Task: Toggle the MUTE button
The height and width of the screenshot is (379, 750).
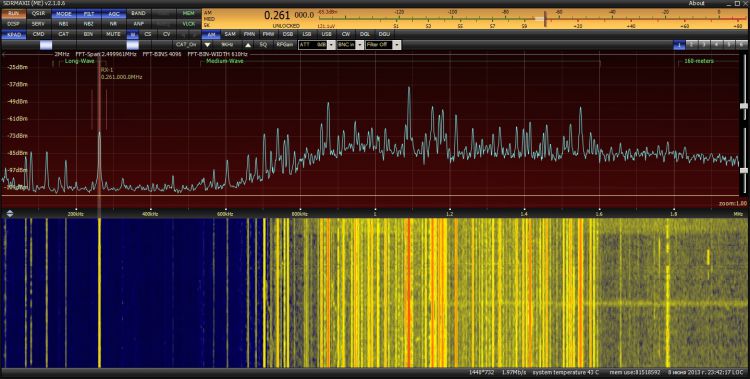Action: tap(113, 34)
